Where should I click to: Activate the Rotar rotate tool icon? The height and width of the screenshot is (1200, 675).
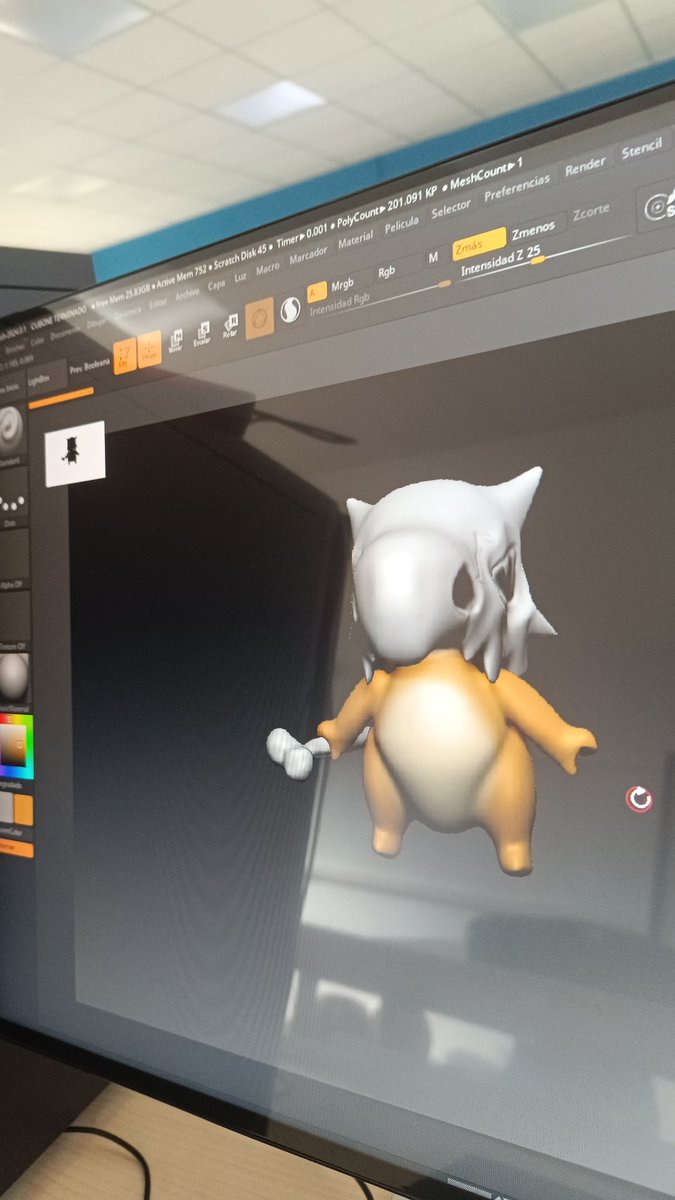coord(230,326)
